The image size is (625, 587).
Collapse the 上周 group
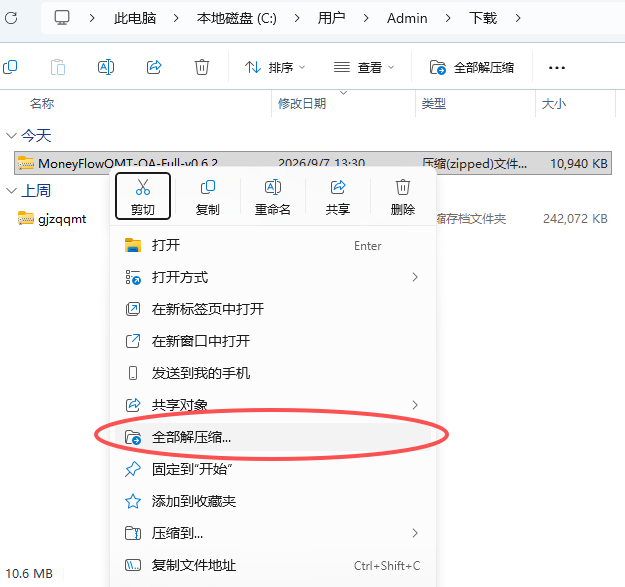(11, 191)
